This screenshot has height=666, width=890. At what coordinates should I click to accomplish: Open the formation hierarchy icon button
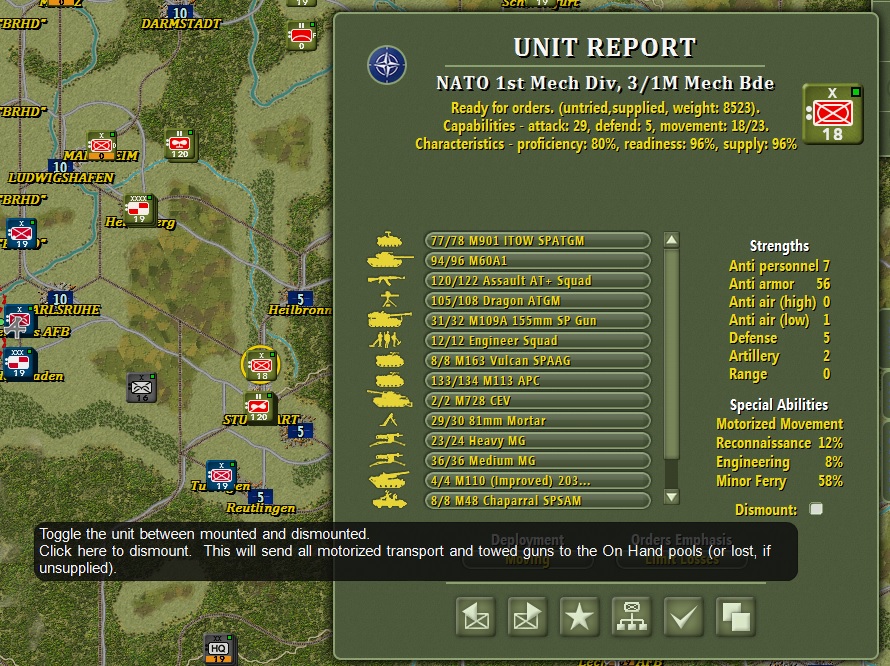pos(632,617)
